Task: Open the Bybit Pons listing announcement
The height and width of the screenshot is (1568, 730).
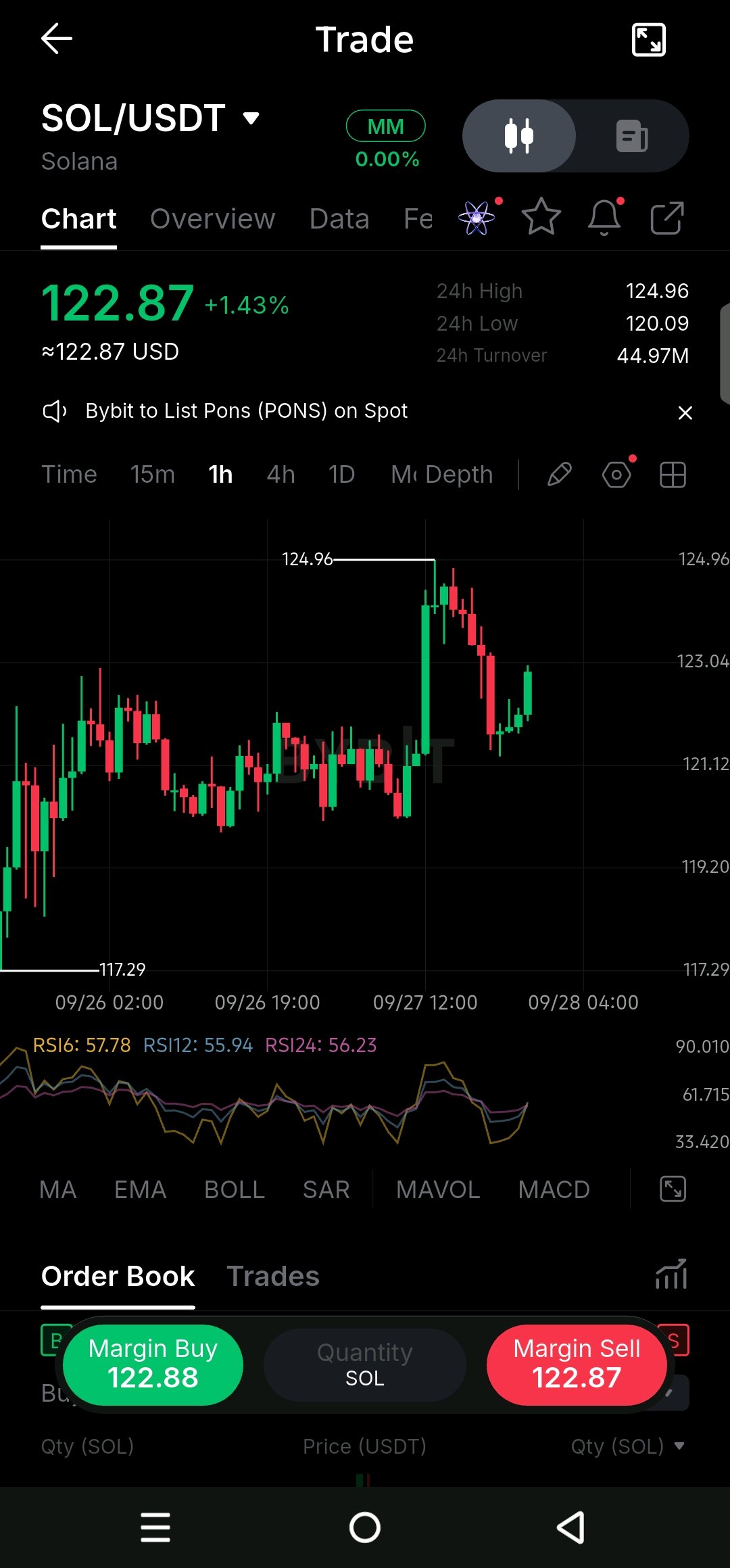Action: [246, 411]
